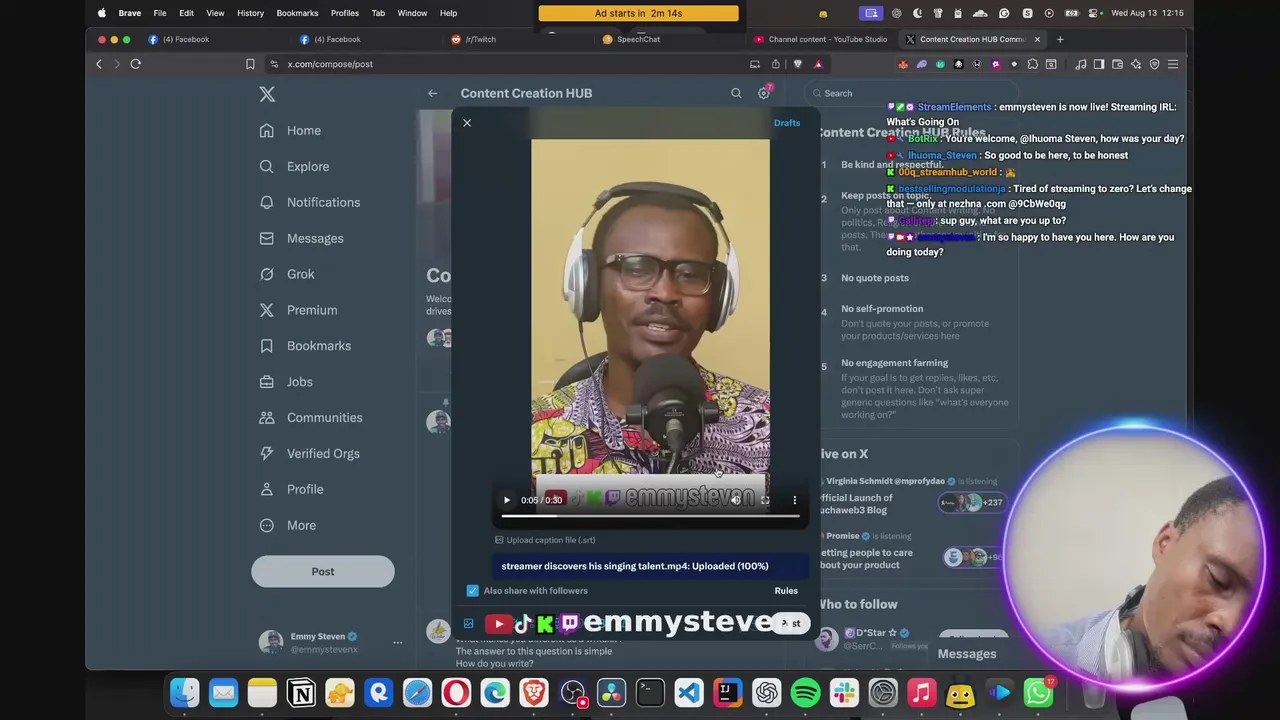The image size is (1280, 720).
Task: Open Communities in X sidebar
Action: [x=311, y=418]
